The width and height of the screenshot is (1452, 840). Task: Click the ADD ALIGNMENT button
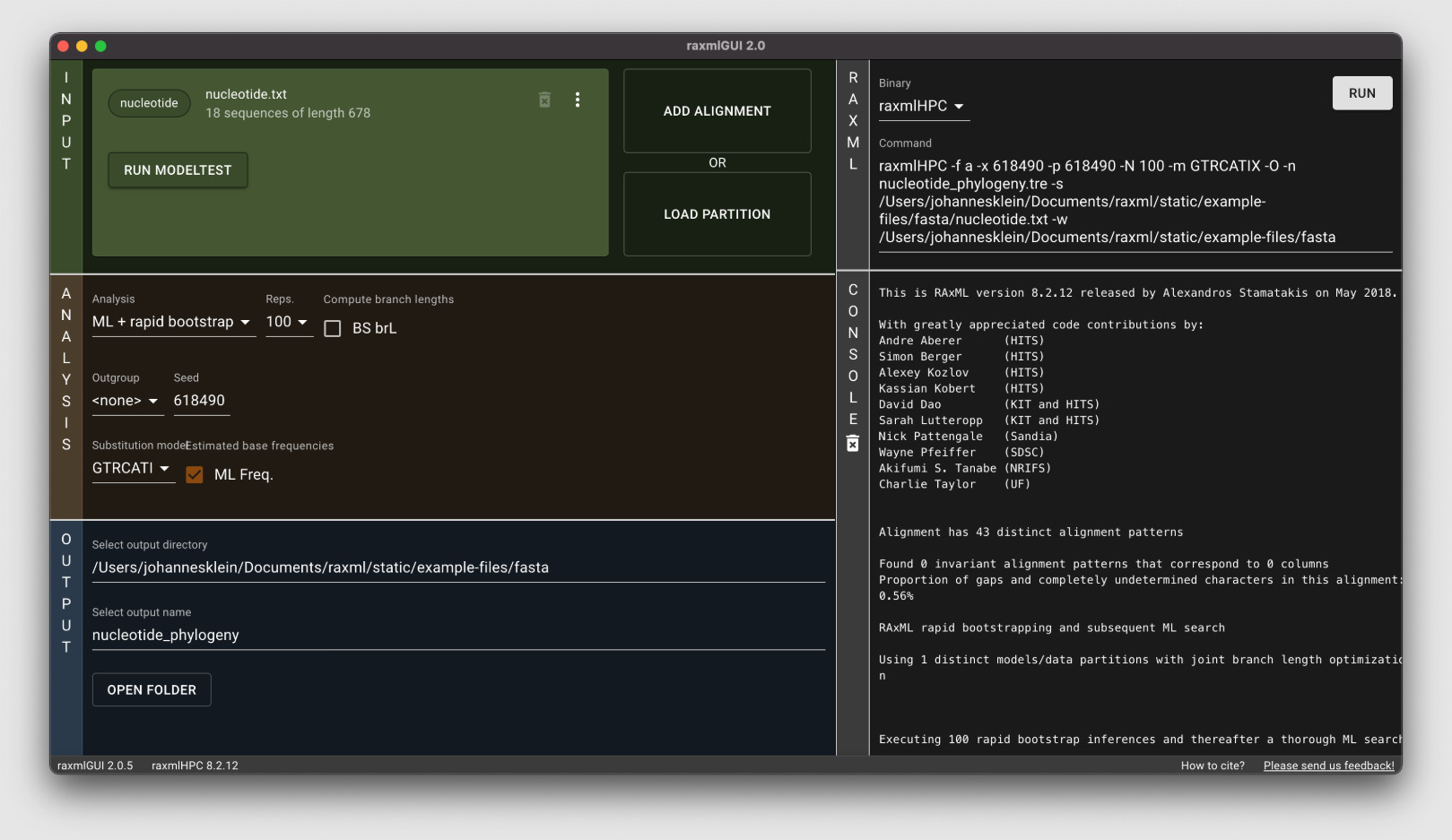[717, 111]
